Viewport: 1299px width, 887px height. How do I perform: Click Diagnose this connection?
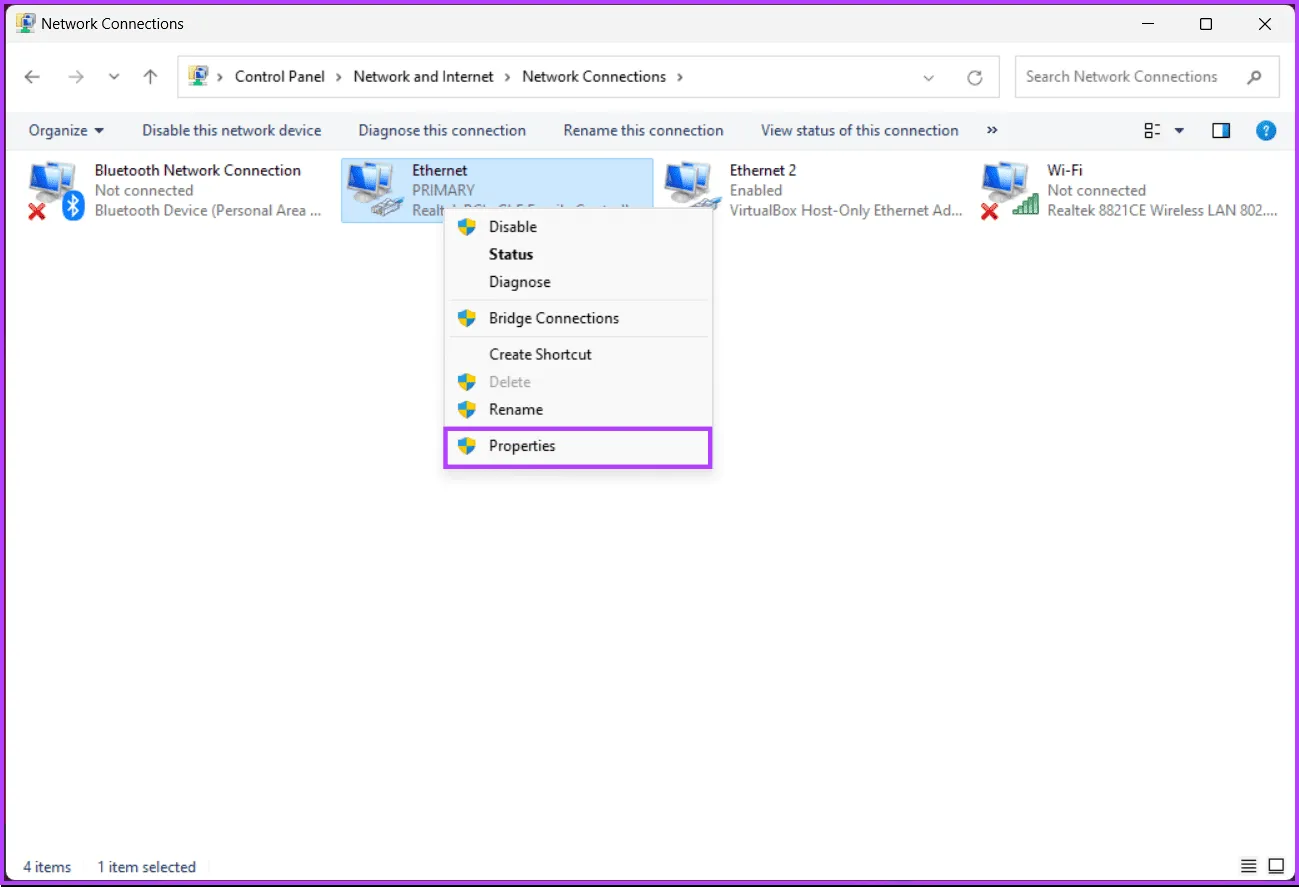click(442, 130)
